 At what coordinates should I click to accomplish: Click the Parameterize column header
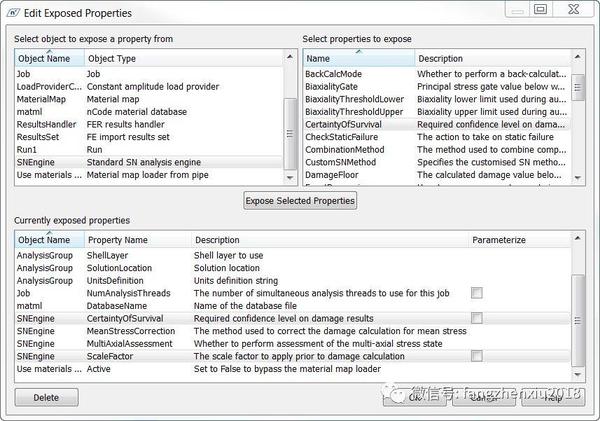[x=518, y=240]
